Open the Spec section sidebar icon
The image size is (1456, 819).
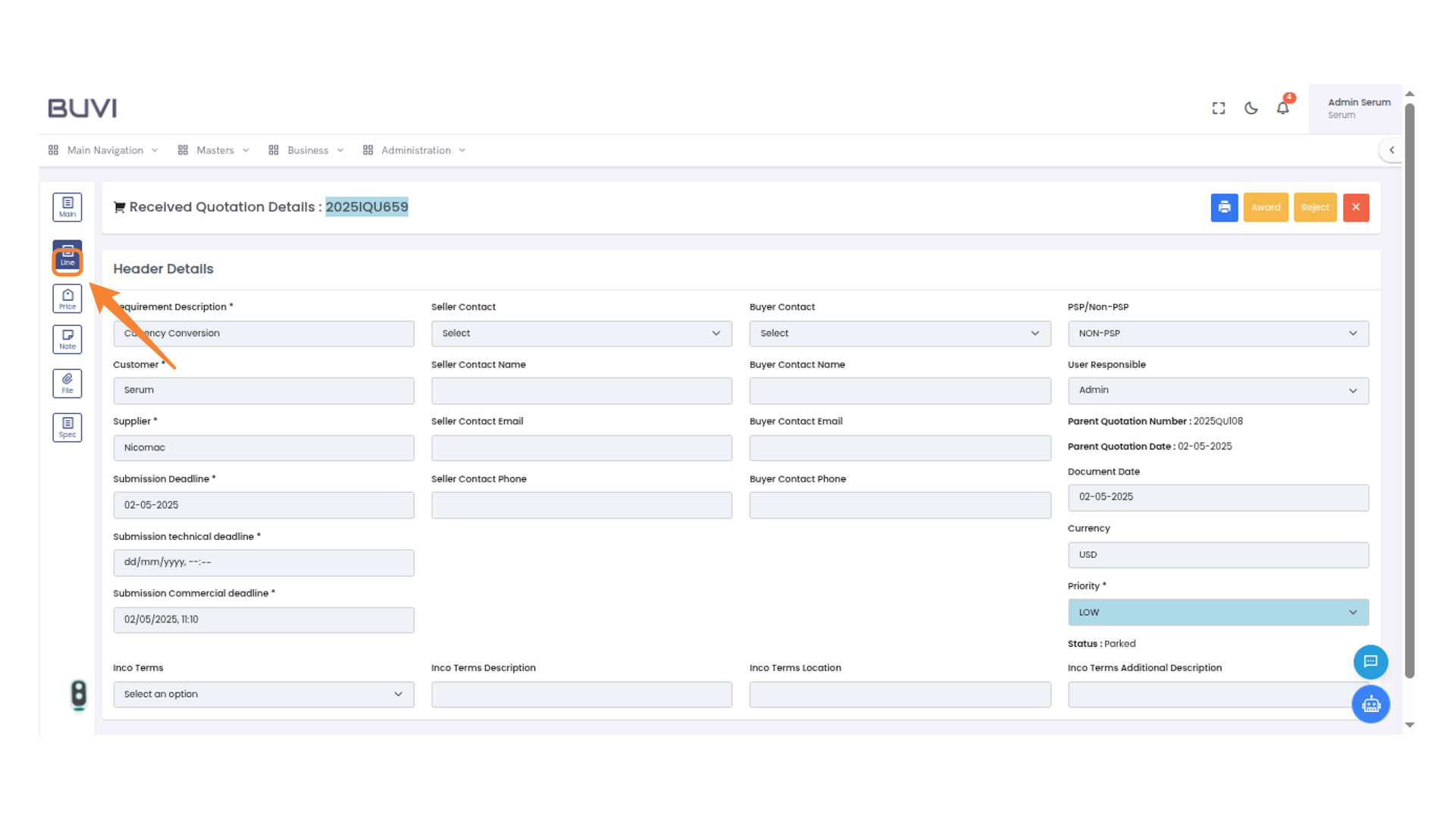tap(67, 427)
